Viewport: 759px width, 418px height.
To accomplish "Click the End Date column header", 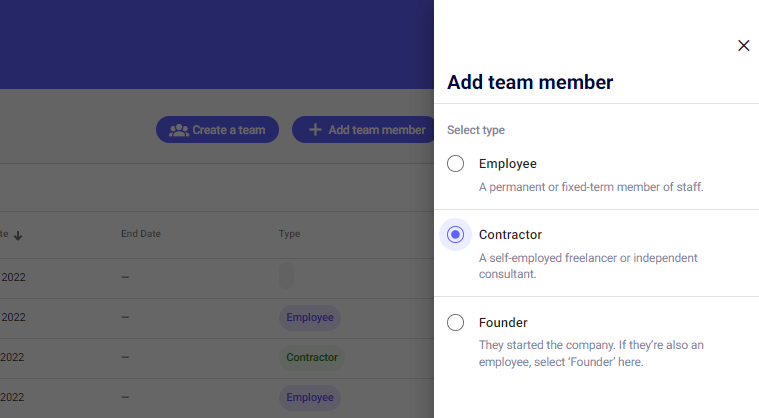I will coord(141,234).
